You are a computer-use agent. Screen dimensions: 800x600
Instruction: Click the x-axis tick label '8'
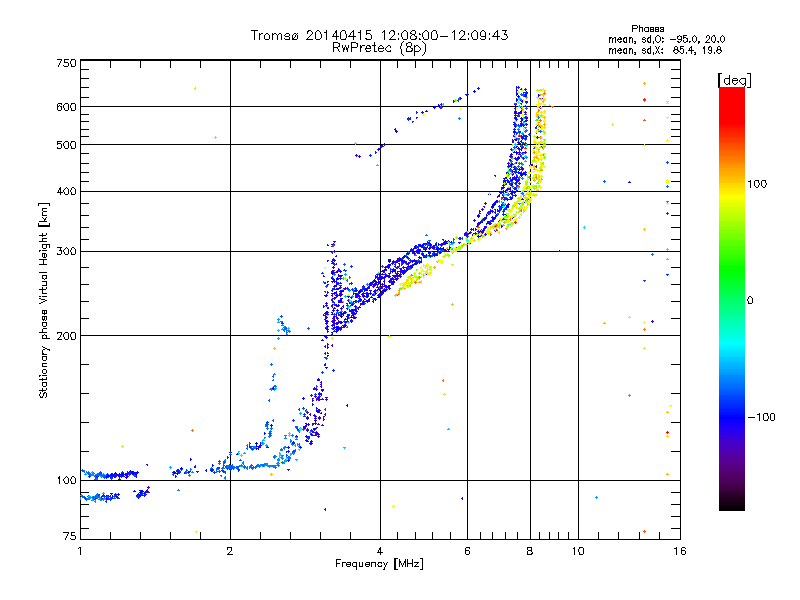(x=530, y=551)
